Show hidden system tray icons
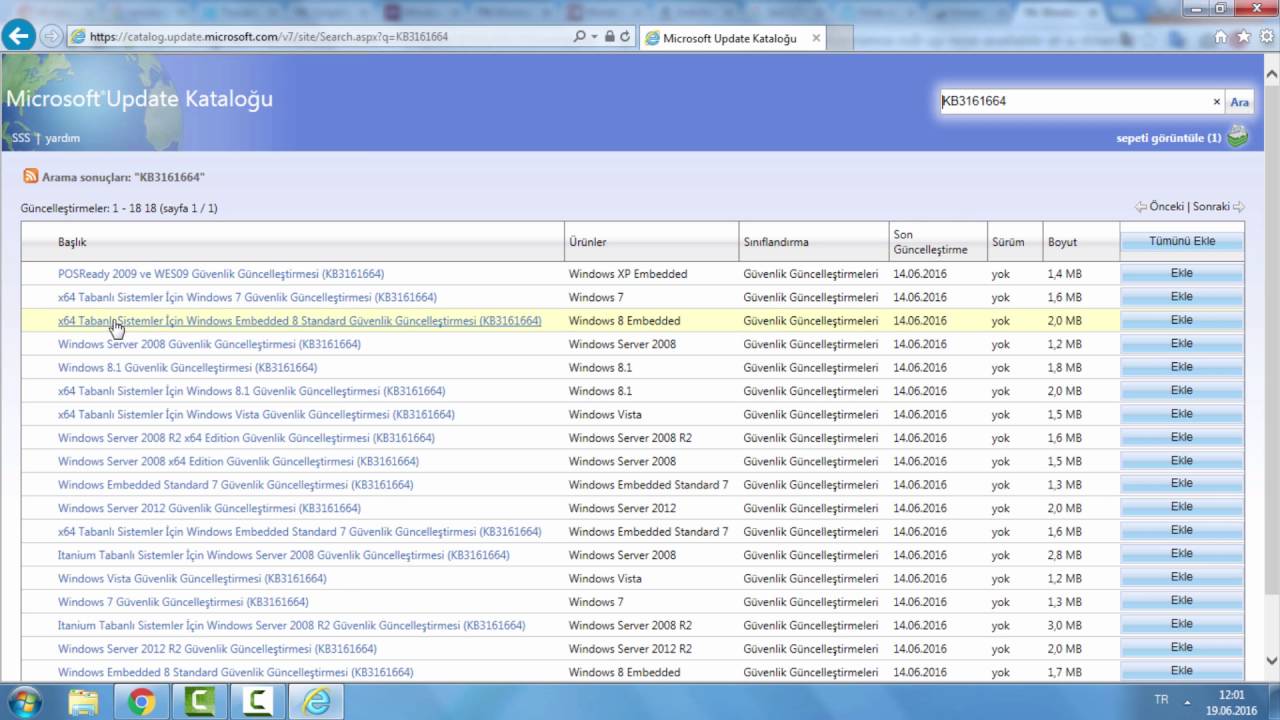Viewport: 1280px width, 720px height. point(1188,701)
